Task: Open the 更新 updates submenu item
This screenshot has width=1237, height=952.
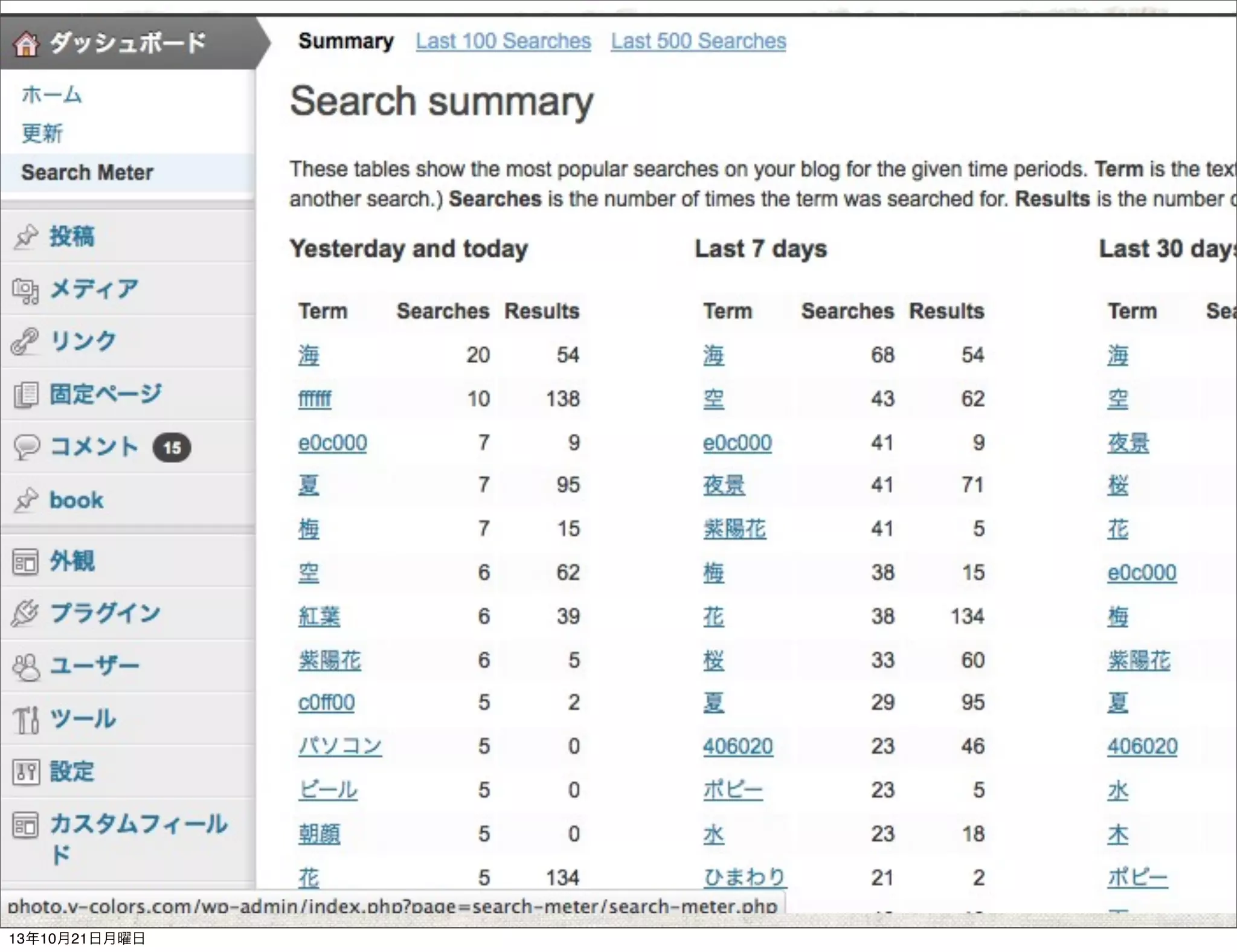Action: (x=42, y=133)
